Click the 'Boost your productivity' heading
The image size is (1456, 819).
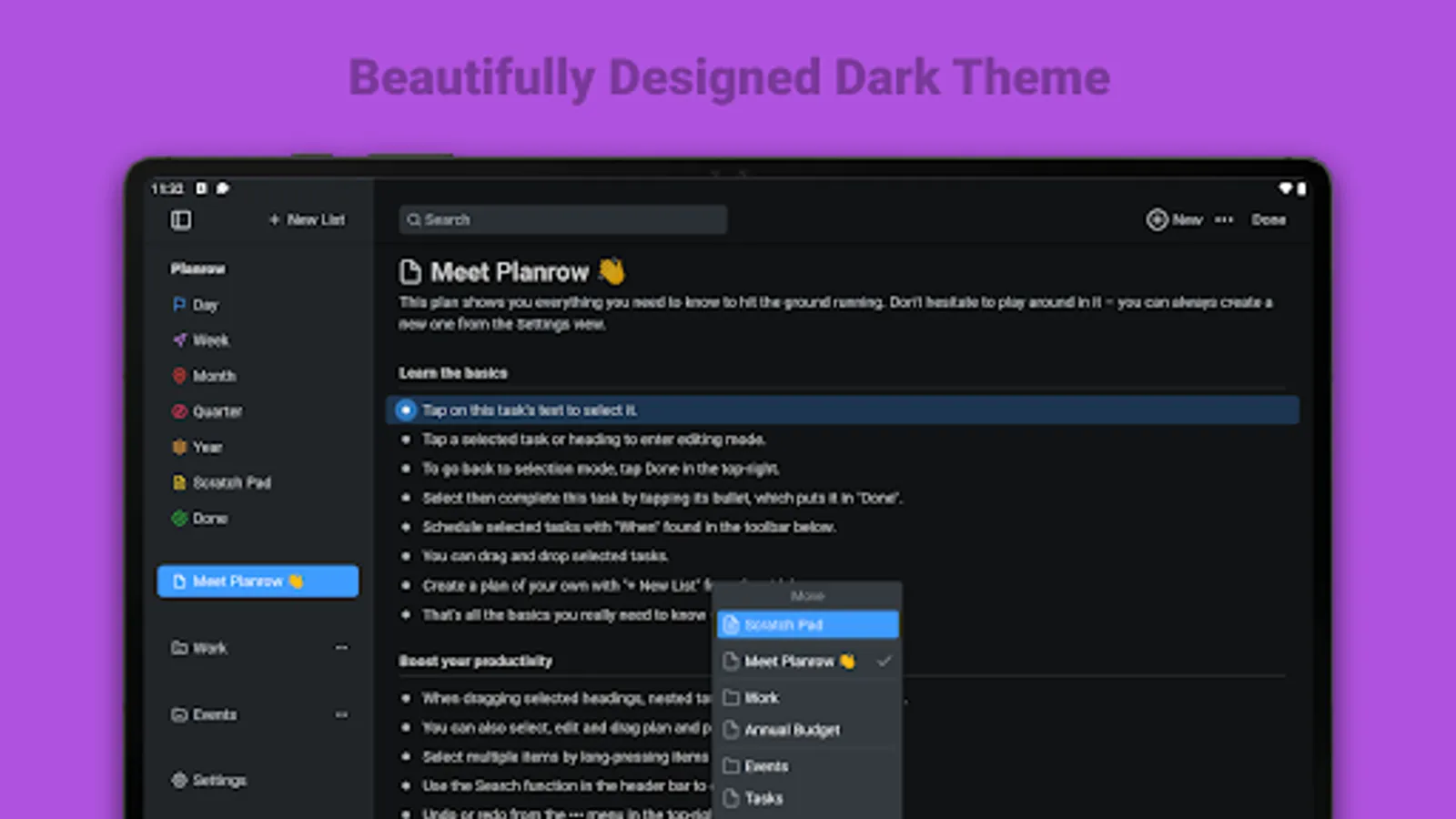tap(476, 661)
